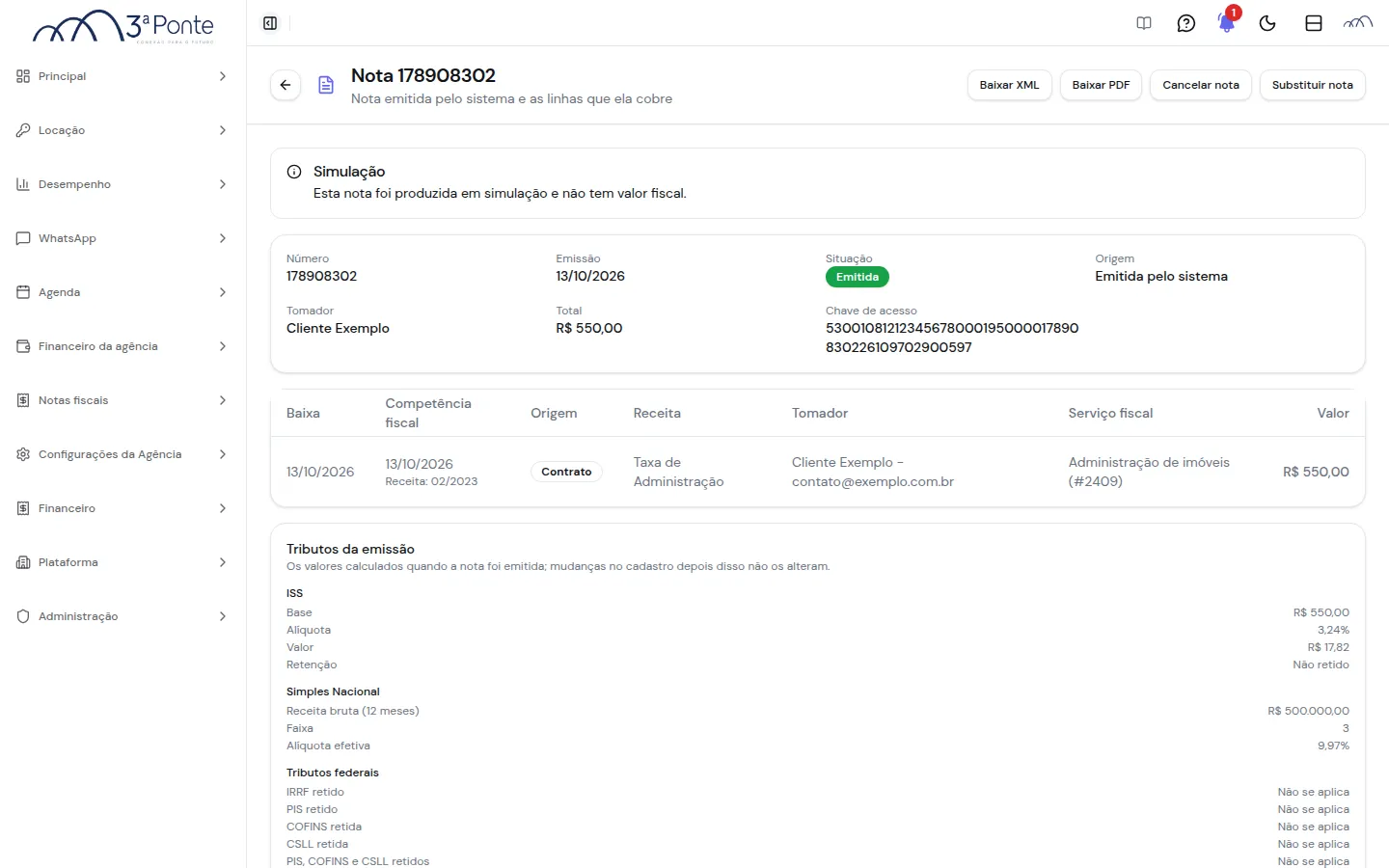
Task: Open the Principal sidebar item
Action: (x=123, y=76)
